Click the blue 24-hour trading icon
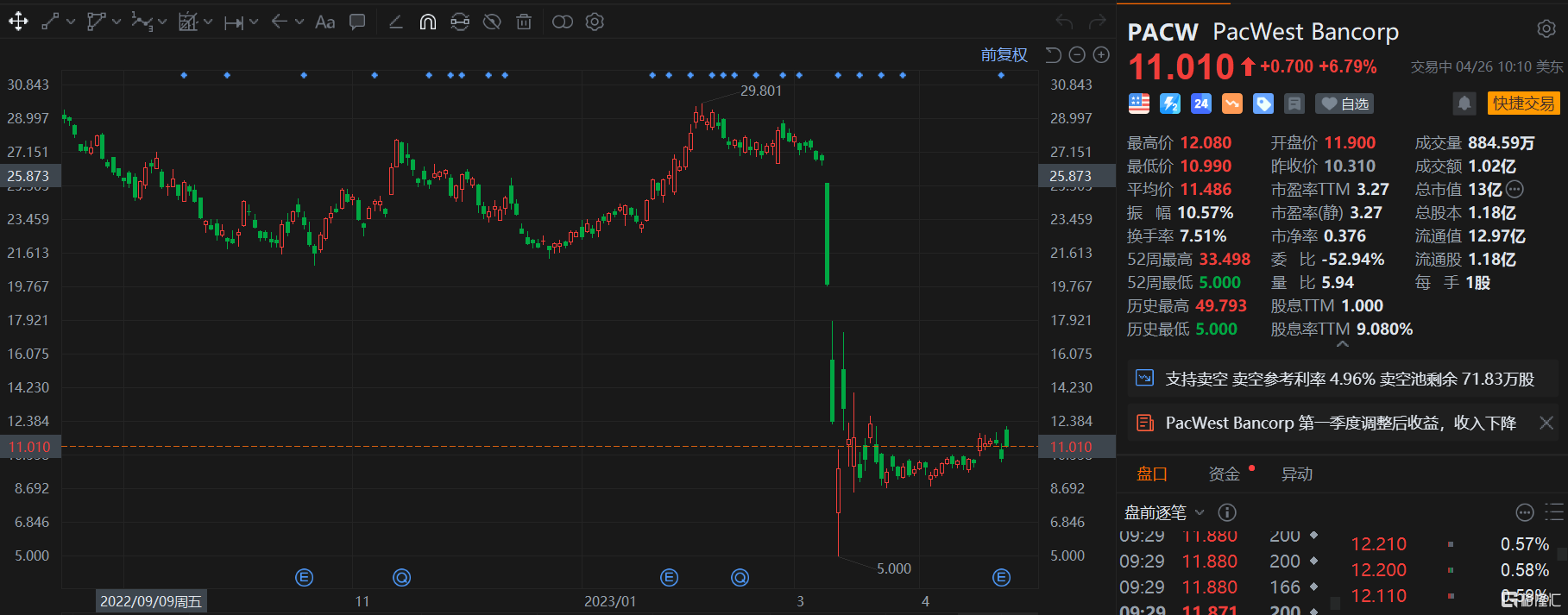Screen dimensions: 1568x615 pyautogui.click(x=1201, y=104)
